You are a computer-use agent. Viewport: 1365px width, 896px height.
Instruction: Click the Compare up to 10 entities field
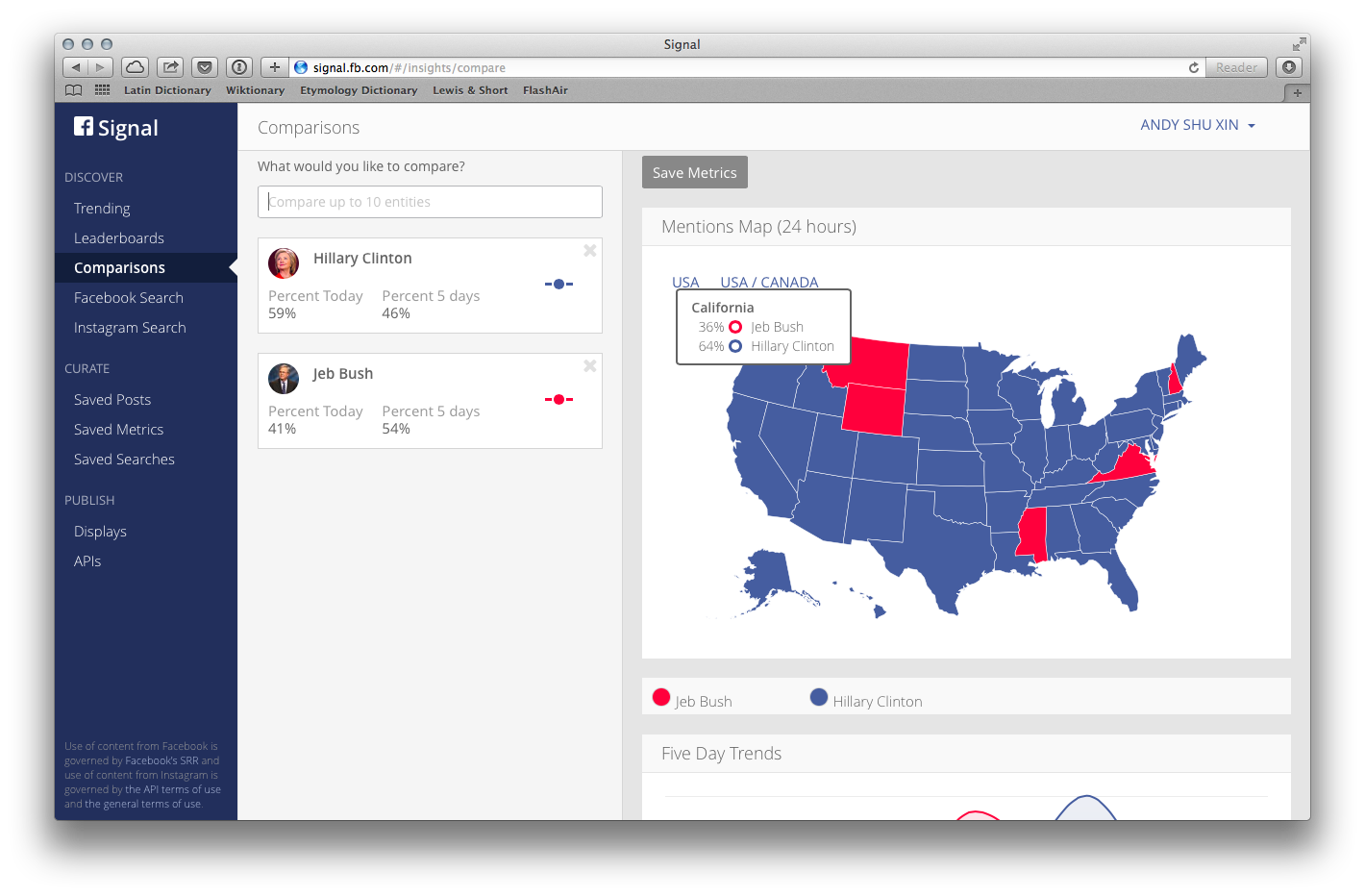click(430, 202)
